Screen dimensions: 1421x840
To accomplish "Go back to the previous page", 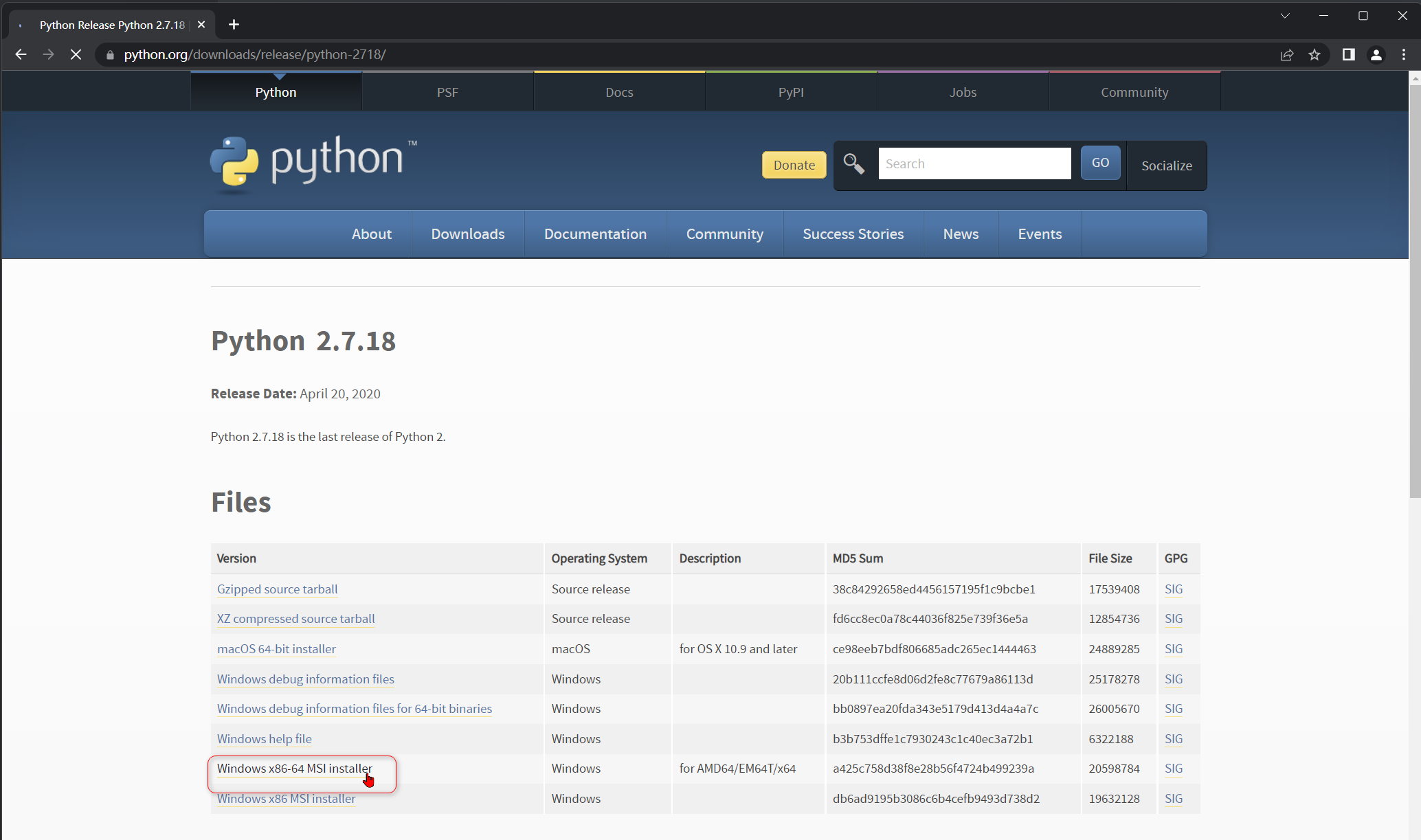I will click(x=21, y=54).
